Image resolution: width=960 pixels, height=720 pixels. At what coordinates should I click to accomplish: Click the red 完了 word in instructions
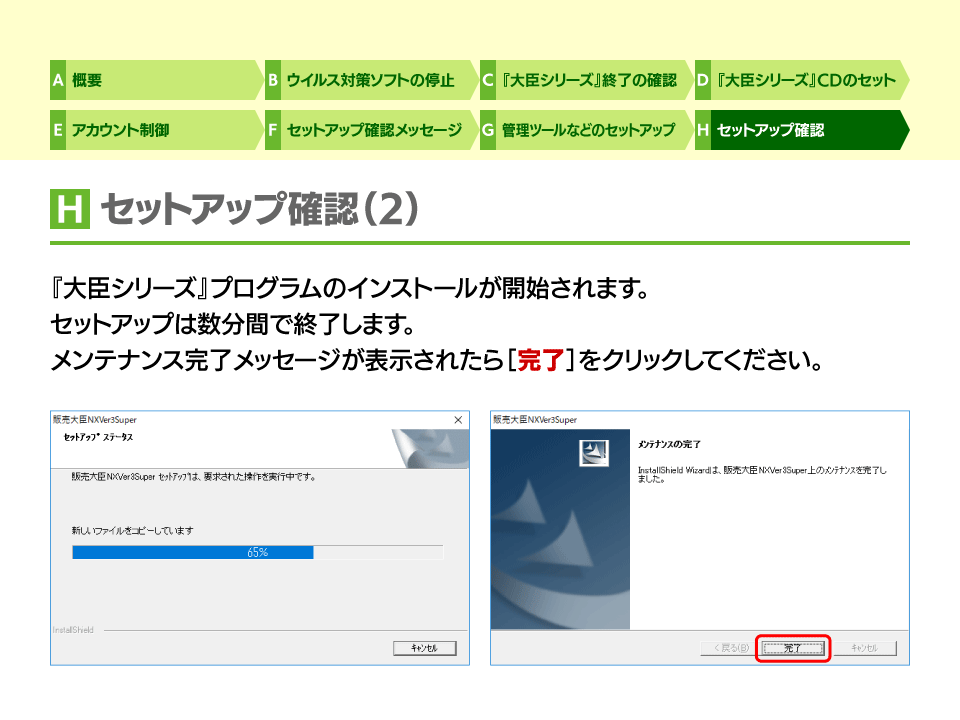(540, 360)
